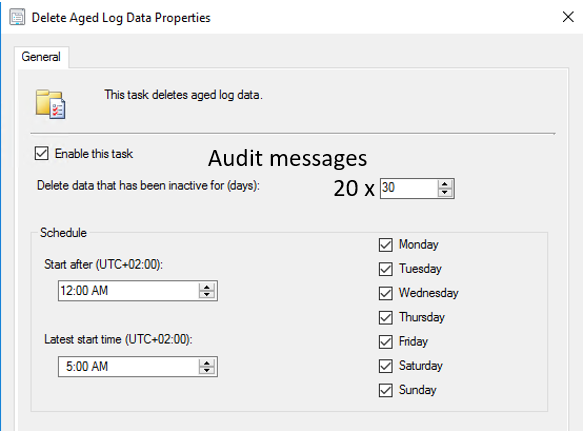
Task: Uncheck the Saturday checkbox
Action: (x=385, y=366)
